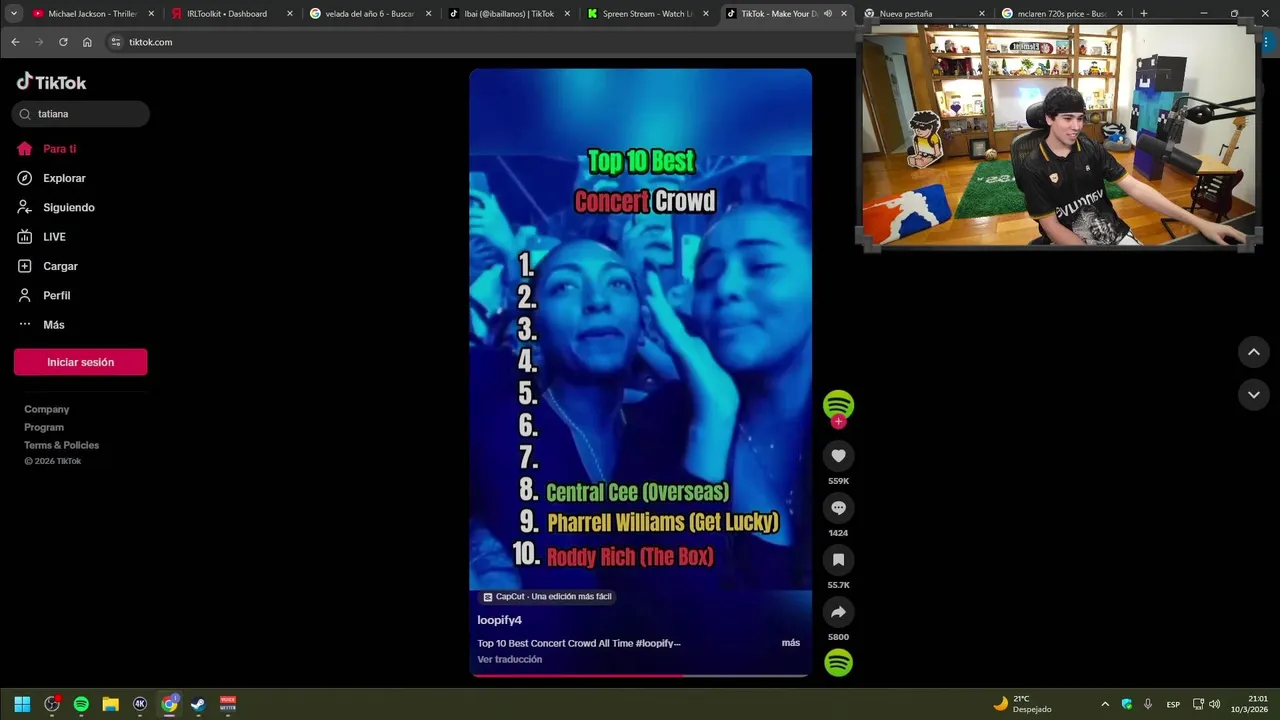Share the video with the arrow icon
This screenshot has width=1280, height=720.
click(x=838, y=612)
